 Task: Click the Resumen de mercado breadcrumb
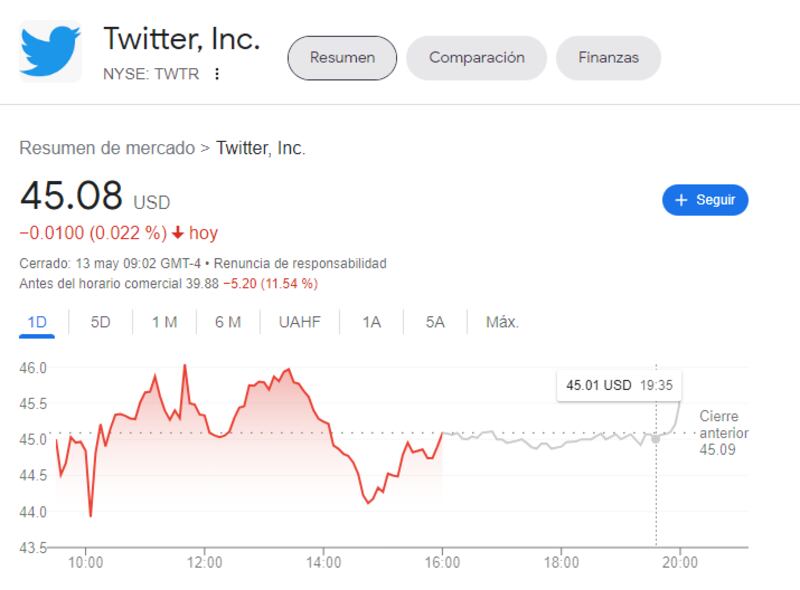pyautogui.click(x=107, y=148)
